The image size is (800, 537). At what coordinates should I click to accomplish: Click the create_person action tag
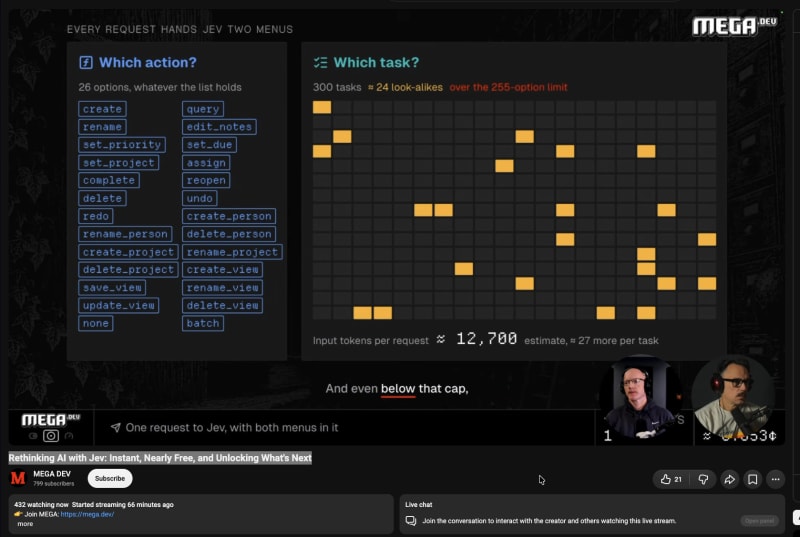click(229, 216)
